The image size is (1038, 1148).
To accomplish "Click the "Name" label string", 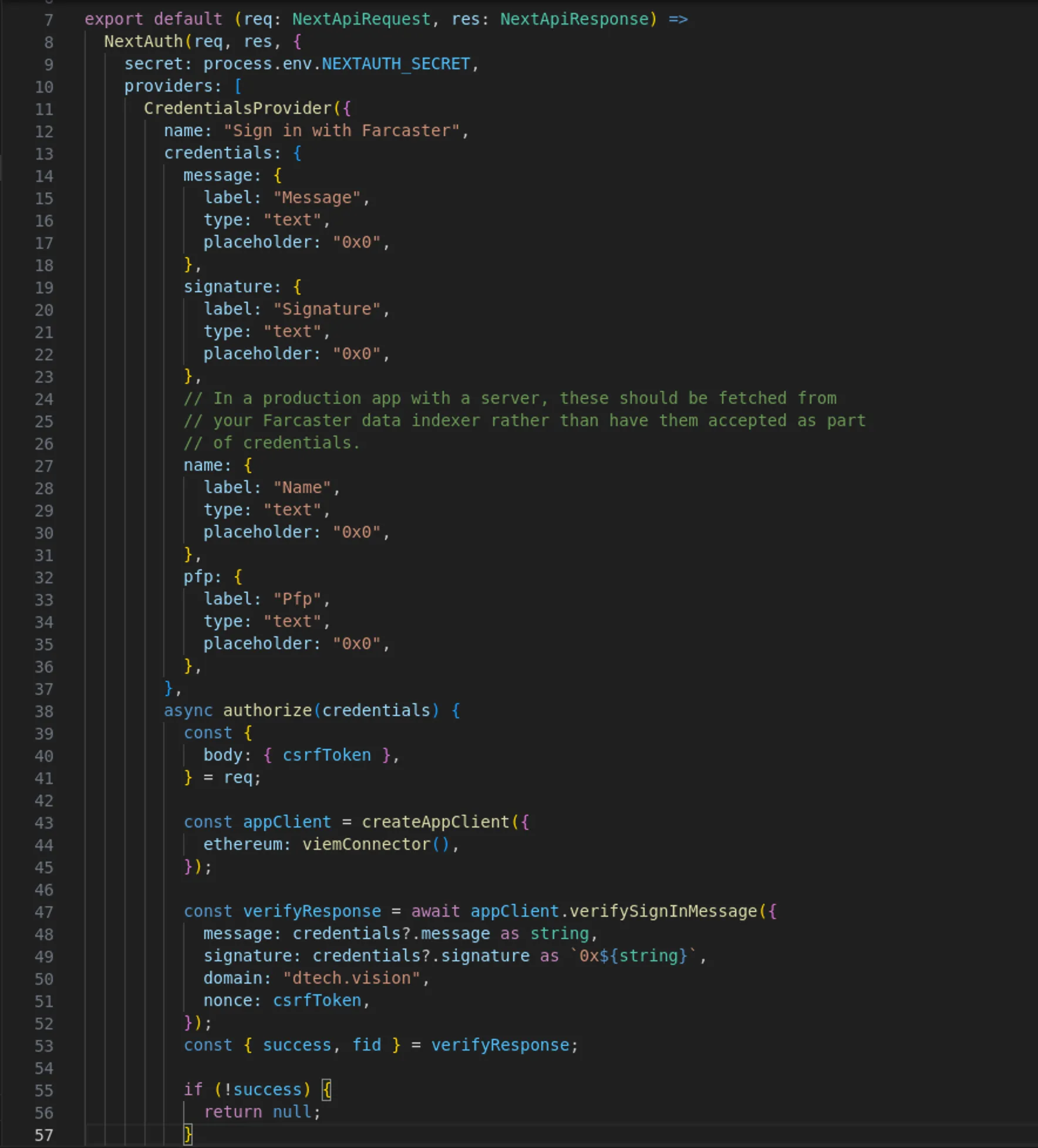I will click(x=302, y=488).
